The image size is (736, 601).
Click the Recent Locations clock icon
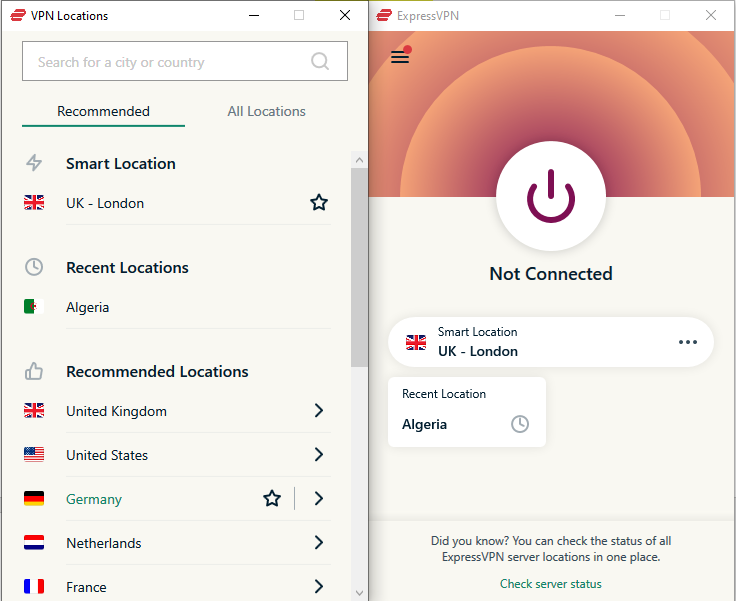tap(34, 267)
